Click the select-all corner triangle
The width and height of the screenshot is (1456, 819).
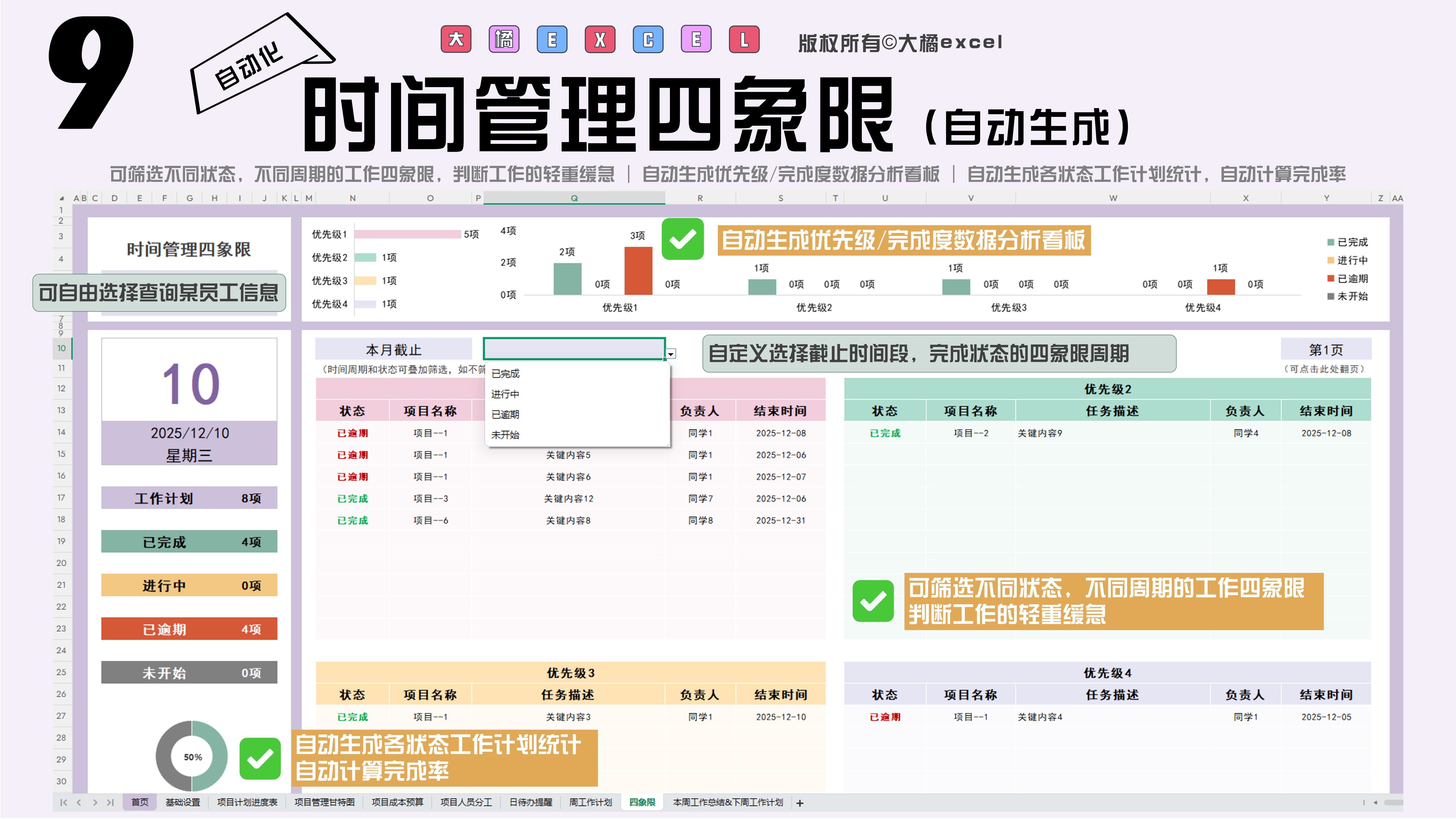coord(62,199)
